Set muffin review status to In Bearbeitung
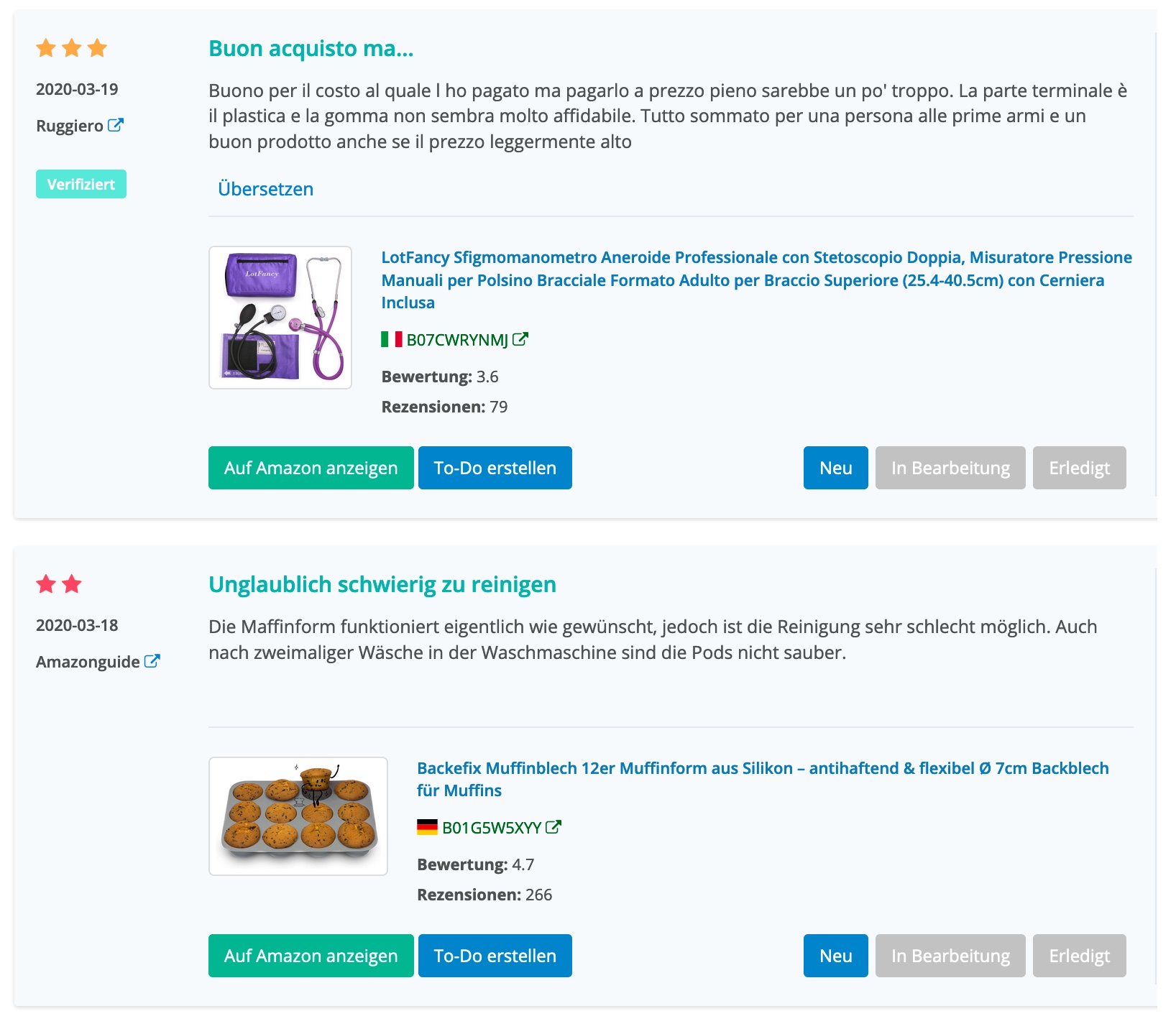1176x1029 pixels. pos(950,956)
